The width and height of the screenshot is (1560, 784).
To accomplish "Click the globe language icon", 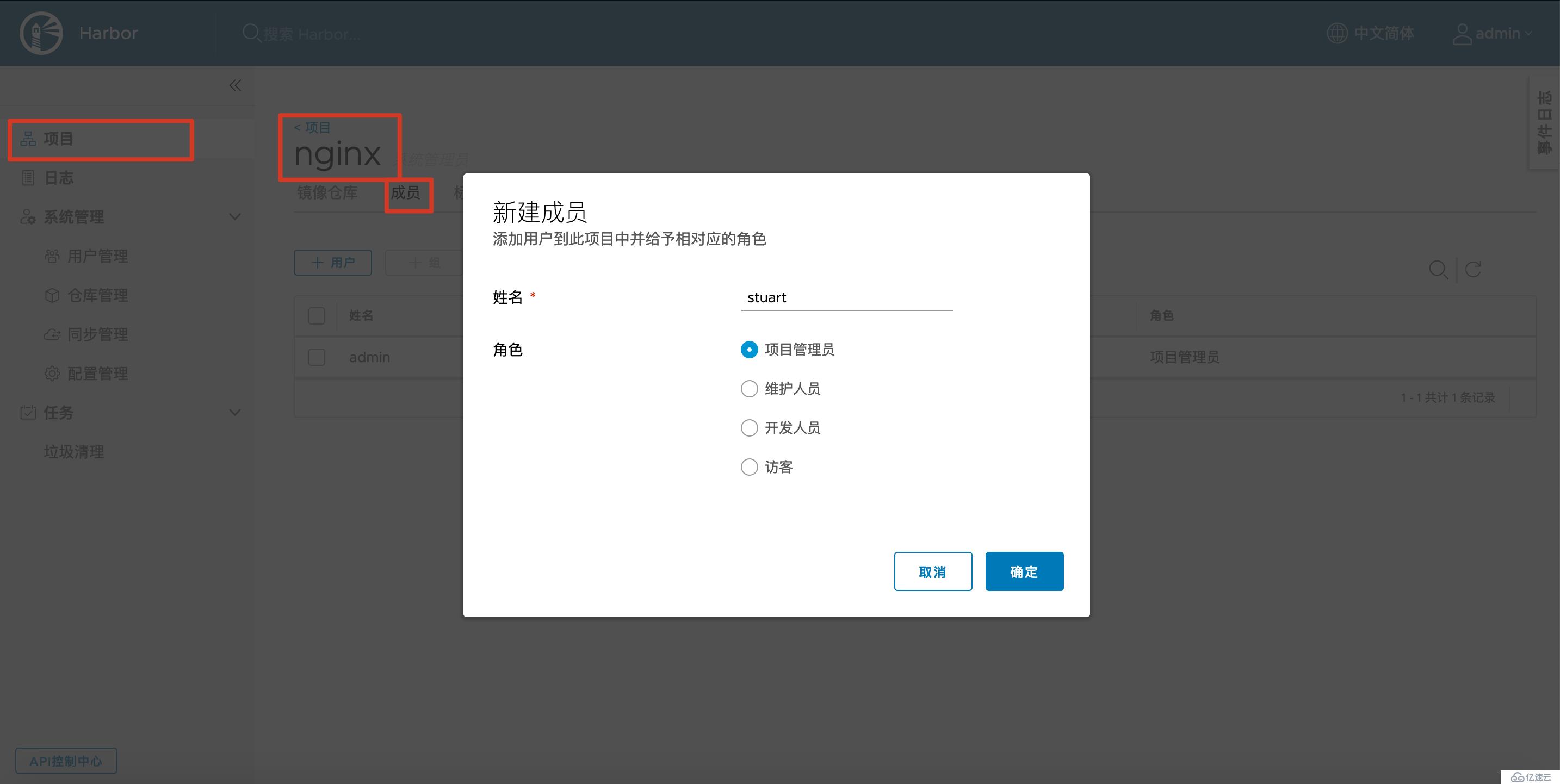I will click(x=1336, y=33).
